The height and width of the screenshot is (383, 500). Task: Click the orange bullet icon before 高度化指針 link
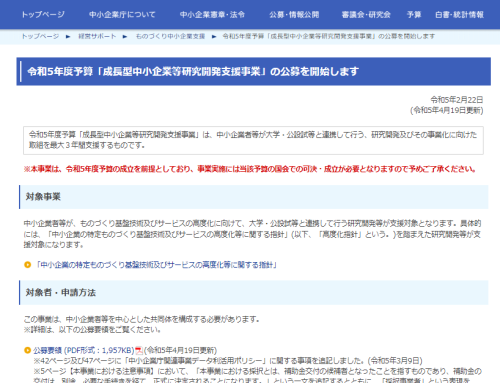coord(28,265)
